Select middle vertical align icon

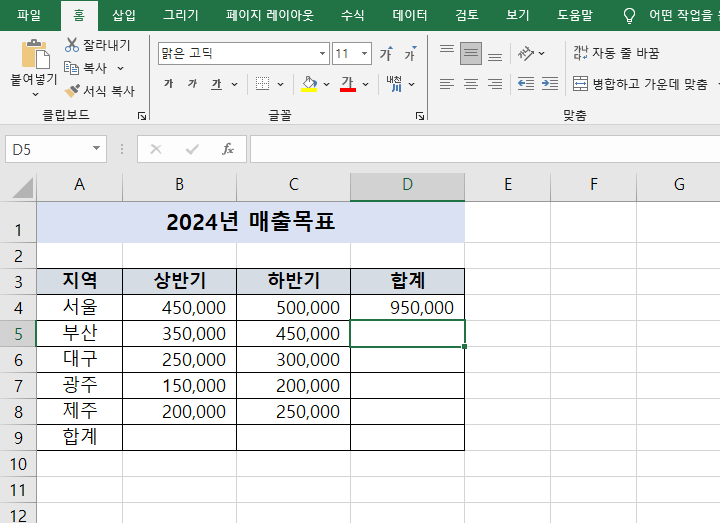click(x=471, y=54)
